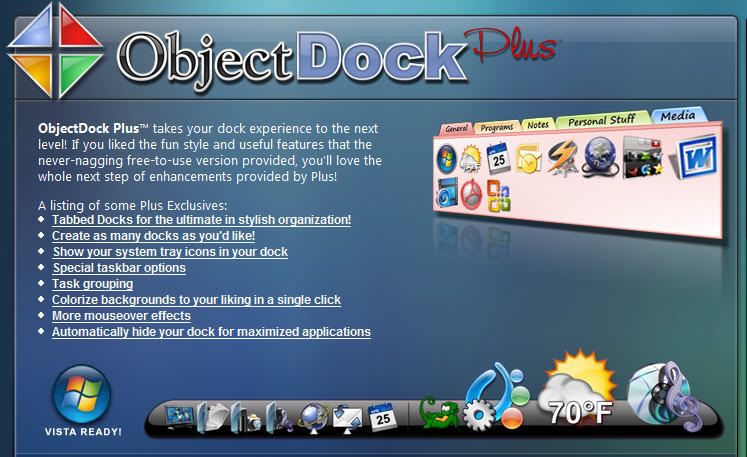
Task: Open the Special taskbar options link
Action: tap(119, 268)
